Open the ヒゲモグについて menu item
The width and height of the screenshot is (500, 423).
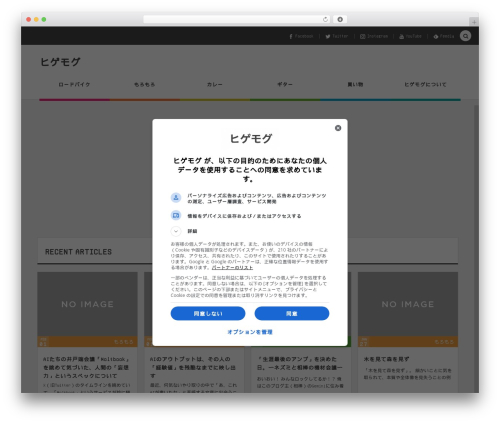(x=425, y=84)
